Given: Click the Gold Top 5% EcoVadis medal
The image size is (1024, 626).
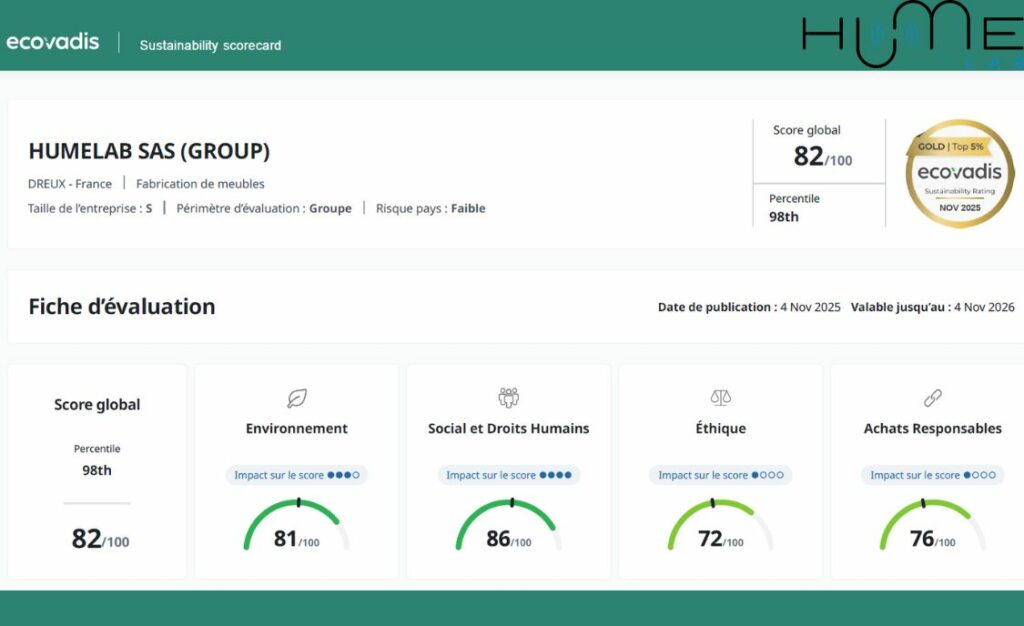Looking at the screenshot, I should 959,174.
